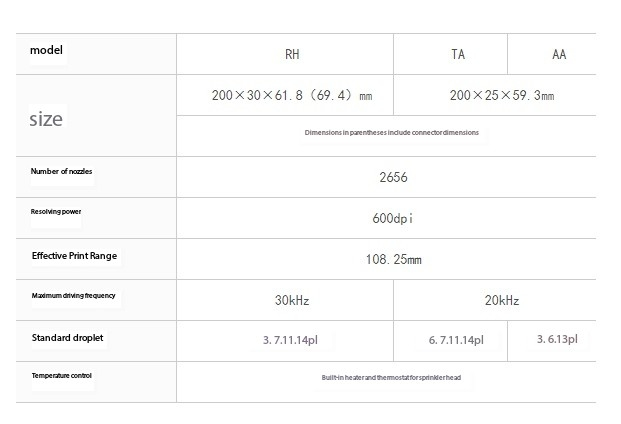Viewport: 621px width, 424px height.
Task: Click the 'Effective Print Range' label
Action: (74, 256)
